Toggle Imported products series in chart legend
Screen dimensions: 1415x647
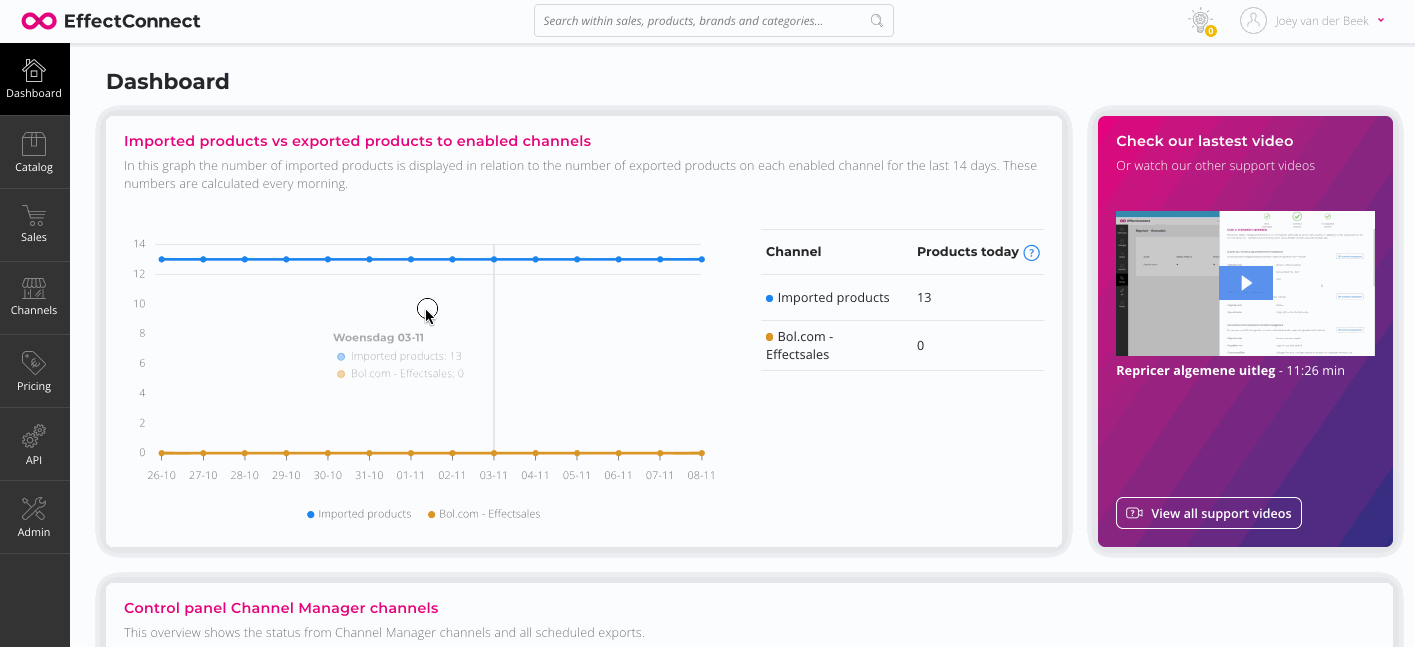[359, 514]
